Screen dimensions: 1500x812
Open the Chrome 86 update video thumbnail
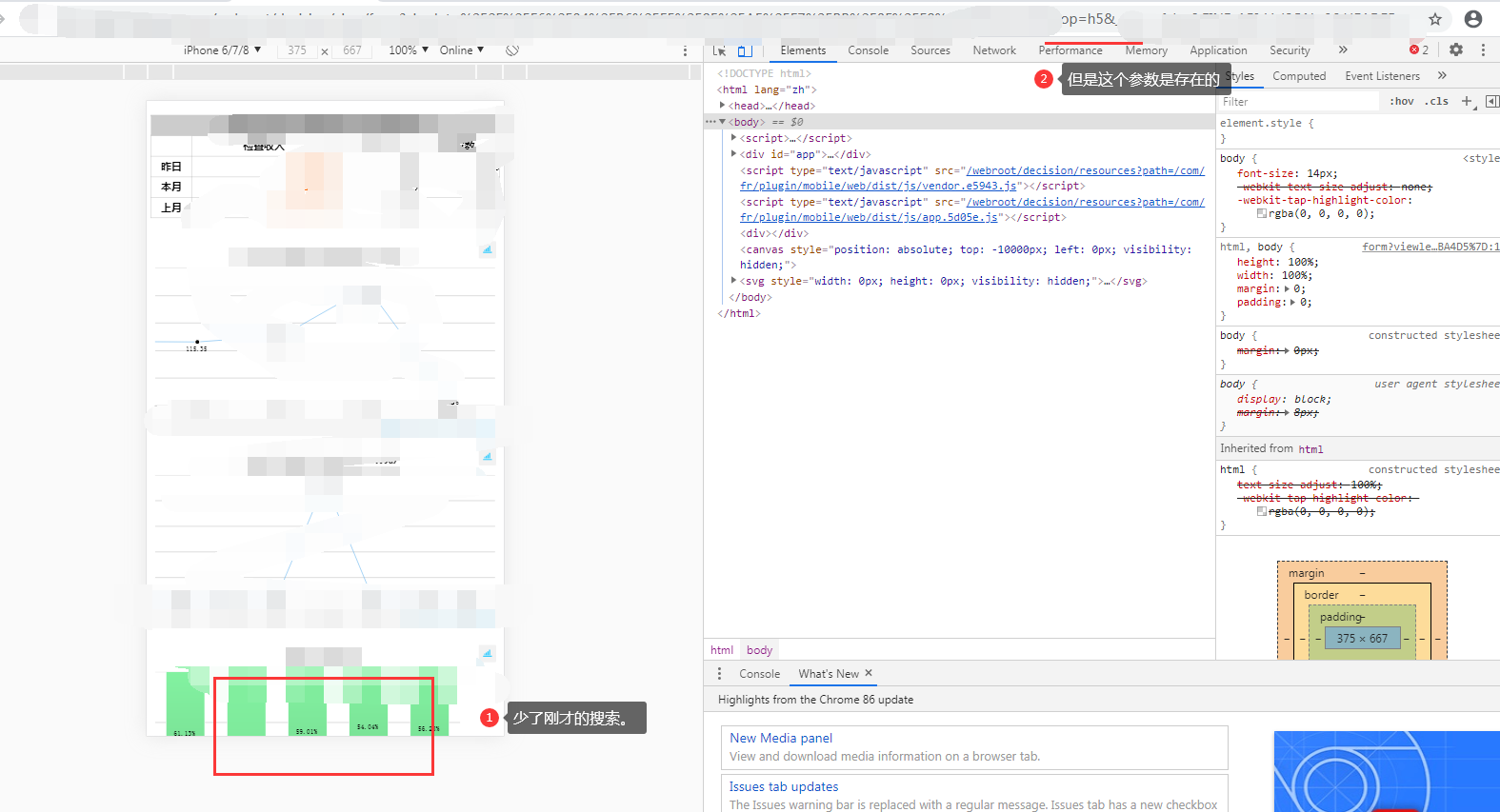point(1387,772)
